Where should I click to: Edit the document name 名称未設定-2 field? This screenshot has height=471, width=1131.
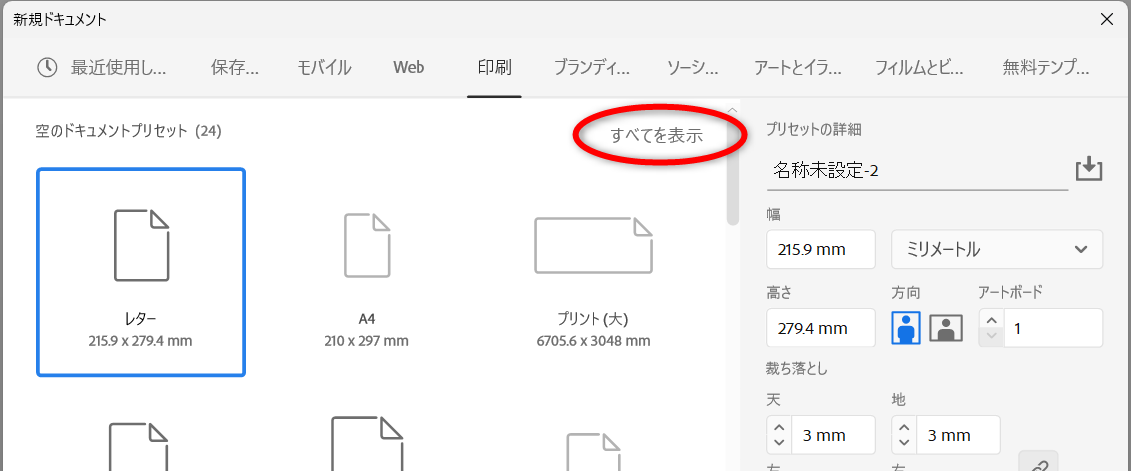pos(917,172)
